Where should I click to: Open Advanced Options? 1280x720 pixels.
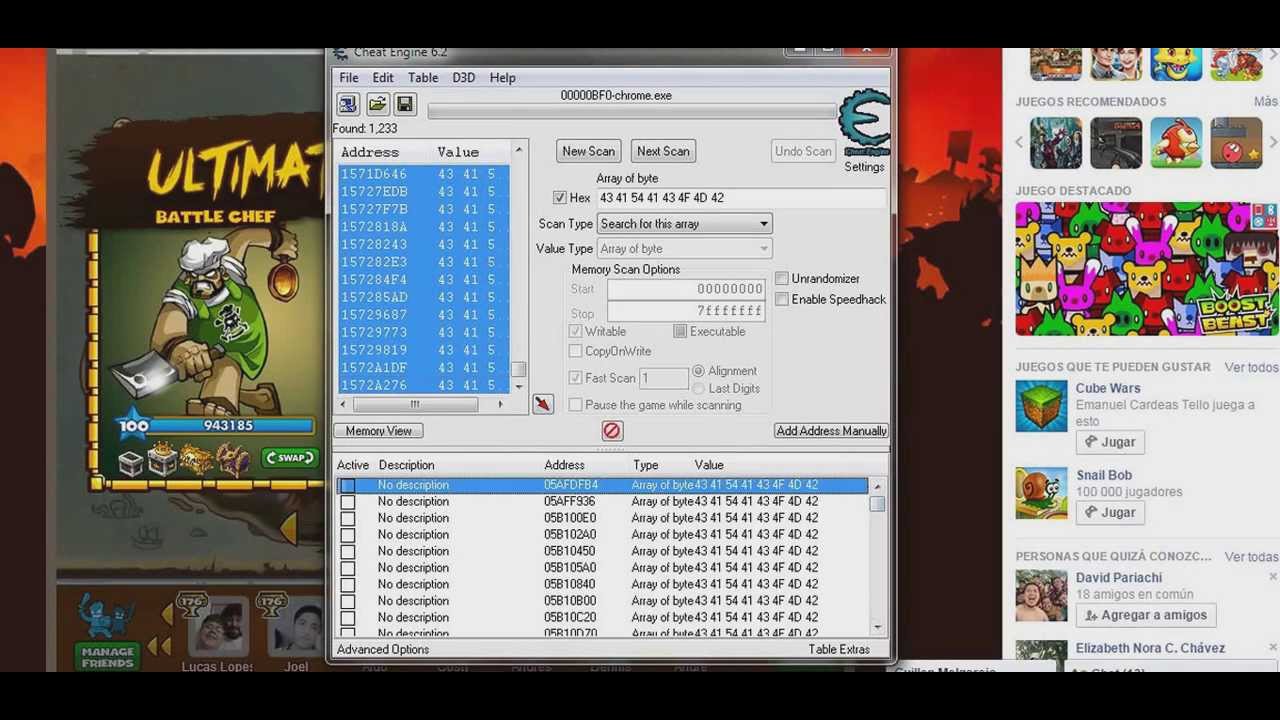pos(383,650)
